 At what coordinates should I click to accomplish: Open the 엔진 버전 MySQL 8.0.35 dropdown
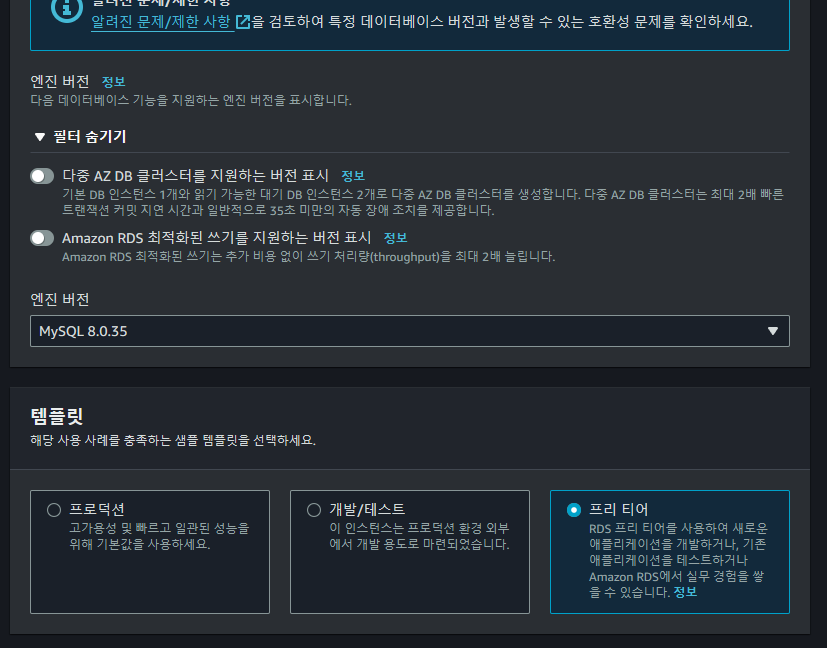[410, 331]
